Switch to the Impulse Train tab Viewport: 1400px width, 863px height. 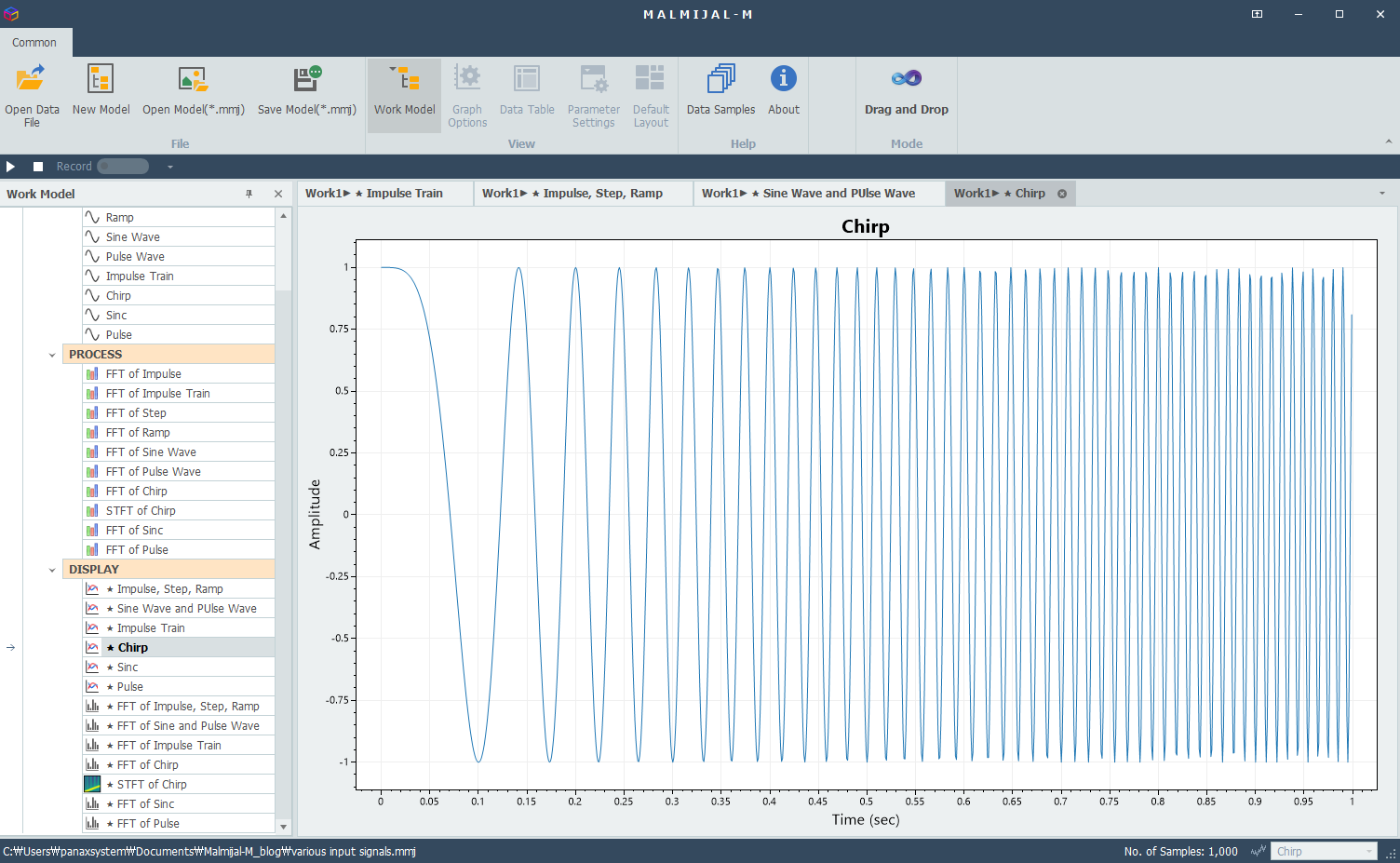[384, 194]
